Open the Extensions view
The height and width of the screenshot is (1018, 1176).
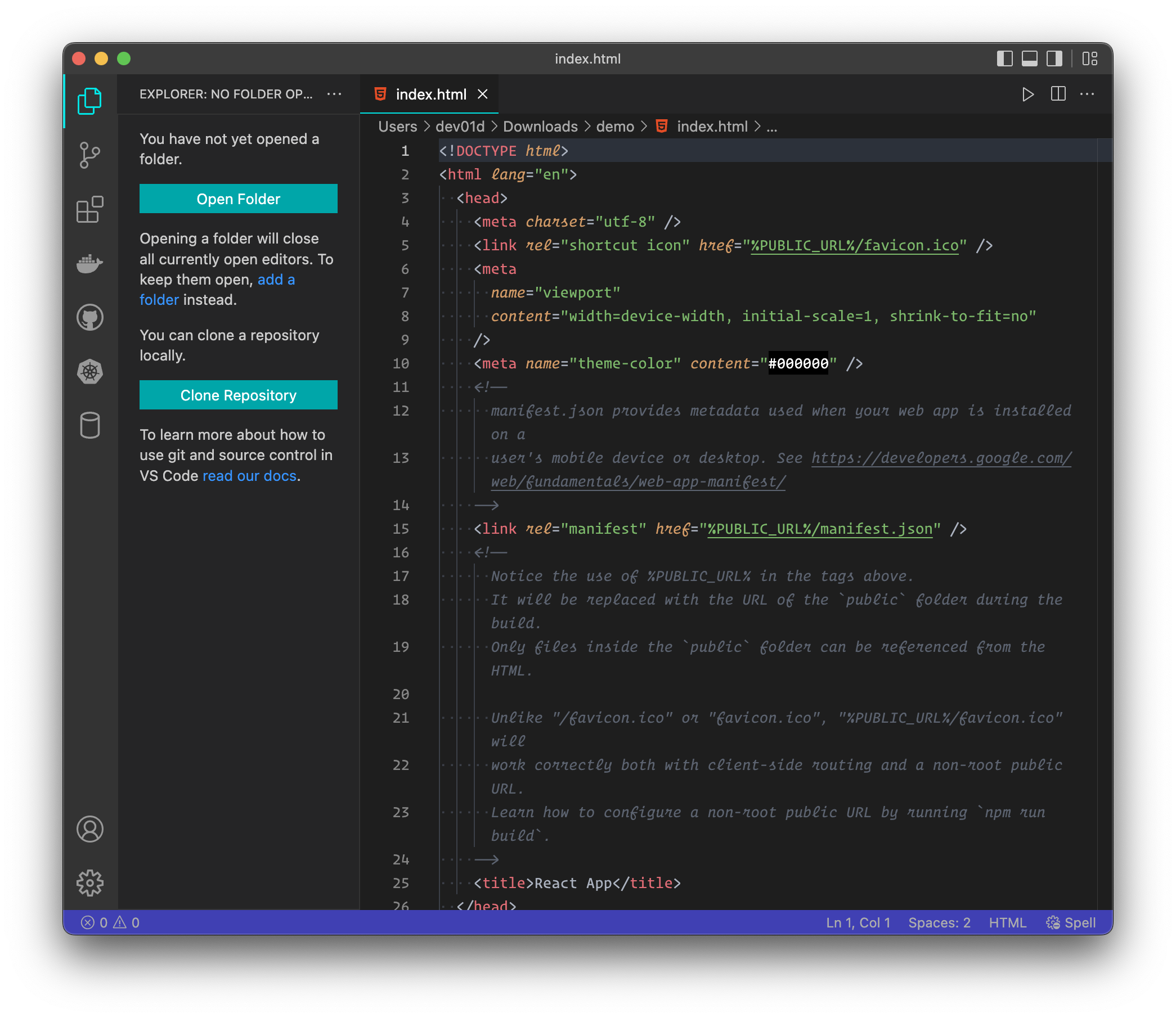tap(90, 210)
